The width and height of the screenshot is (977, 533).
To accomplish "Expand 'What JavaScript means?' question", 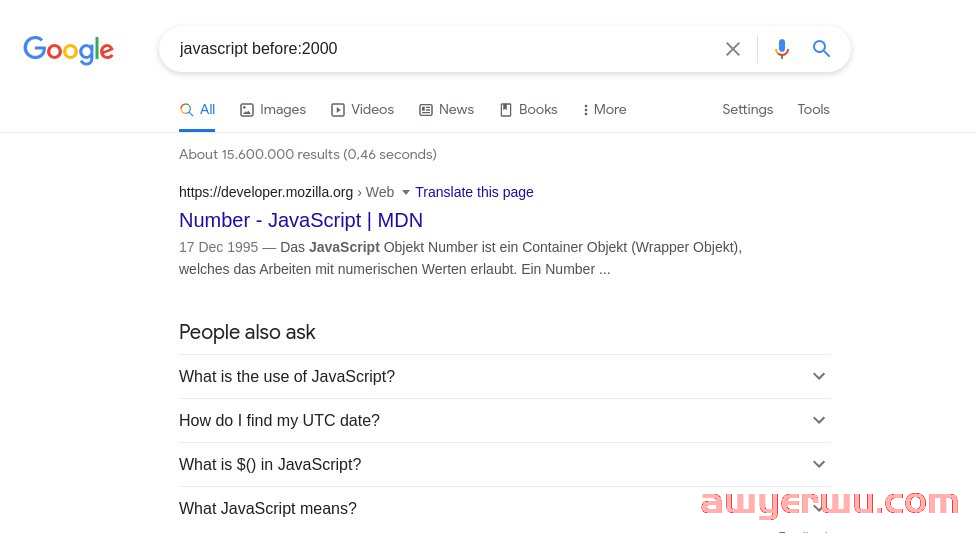I will [505, 509].
